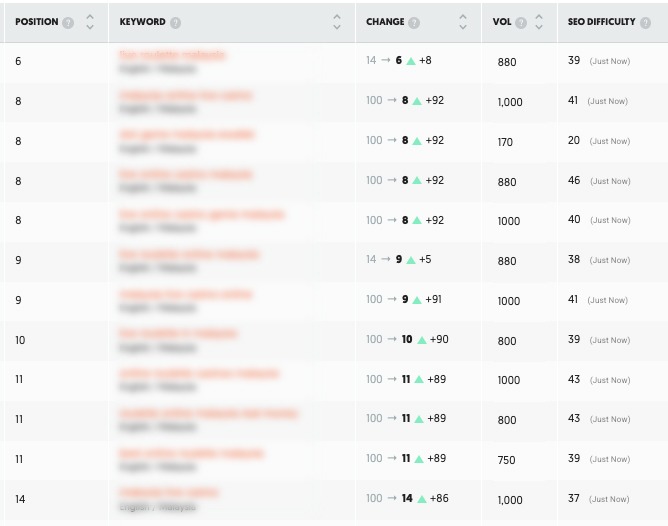Image resolution: width=668 pixels, height=526 pixels.
Task: Click the green up triangle in the 750 volume row
Action: [419, 459]
